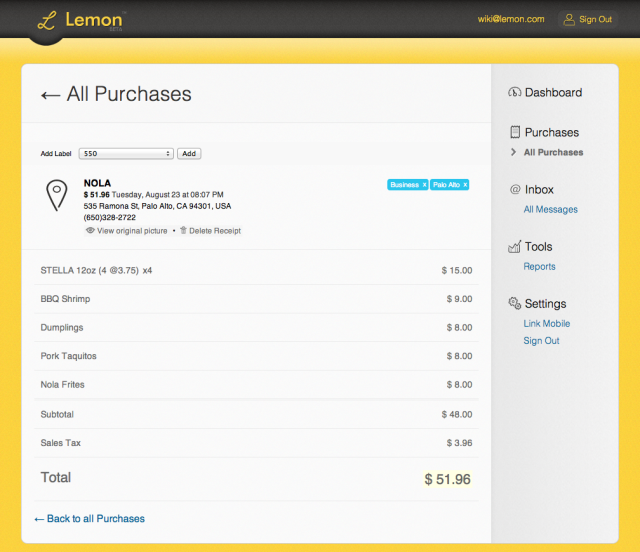Open All Messages in the sidebar

[x=550, y=209]
